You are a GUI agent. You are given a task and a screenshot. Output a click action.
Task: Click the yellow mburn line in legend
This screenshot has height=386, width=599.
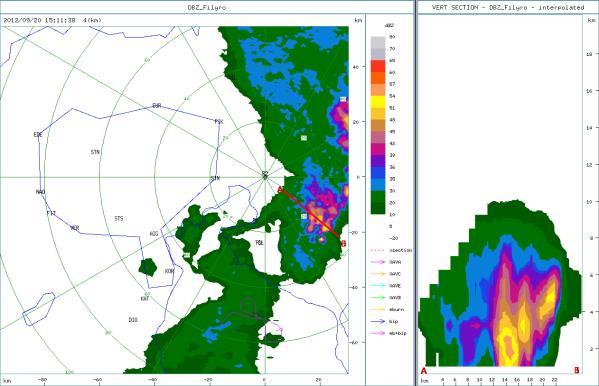[377, 310]
